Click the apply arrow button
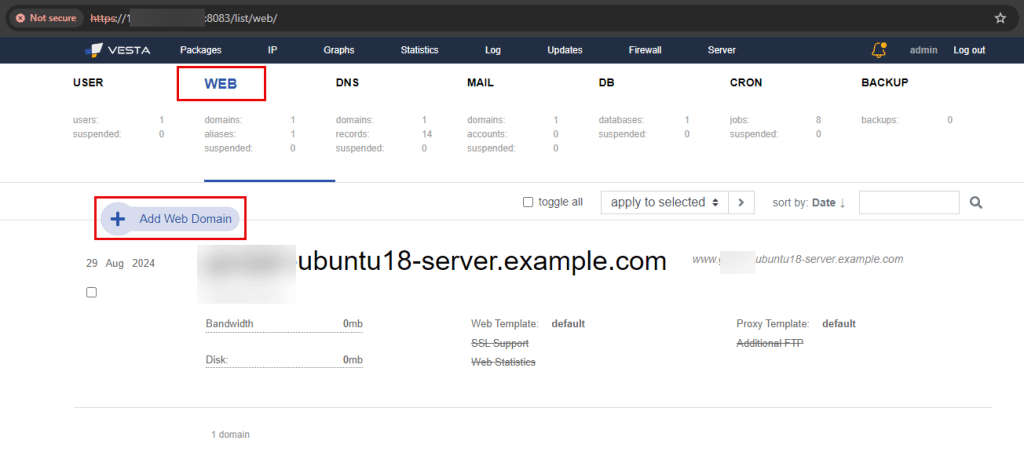Image resolution: width=1024 pixels, height=452 pixels. point(741,203)
